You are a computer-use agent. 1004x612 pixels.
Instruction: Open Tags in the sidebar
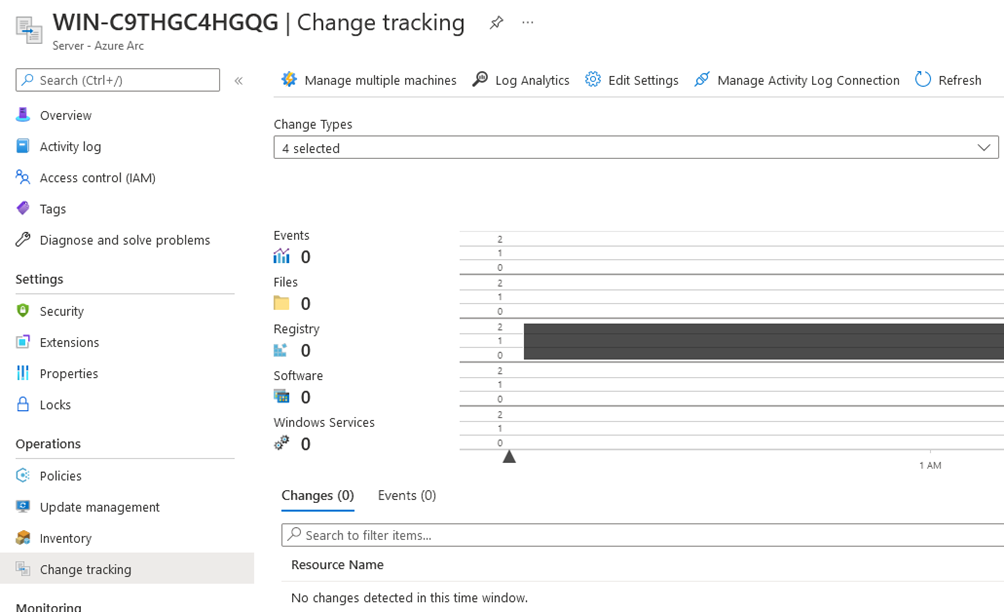coord(53,209)
